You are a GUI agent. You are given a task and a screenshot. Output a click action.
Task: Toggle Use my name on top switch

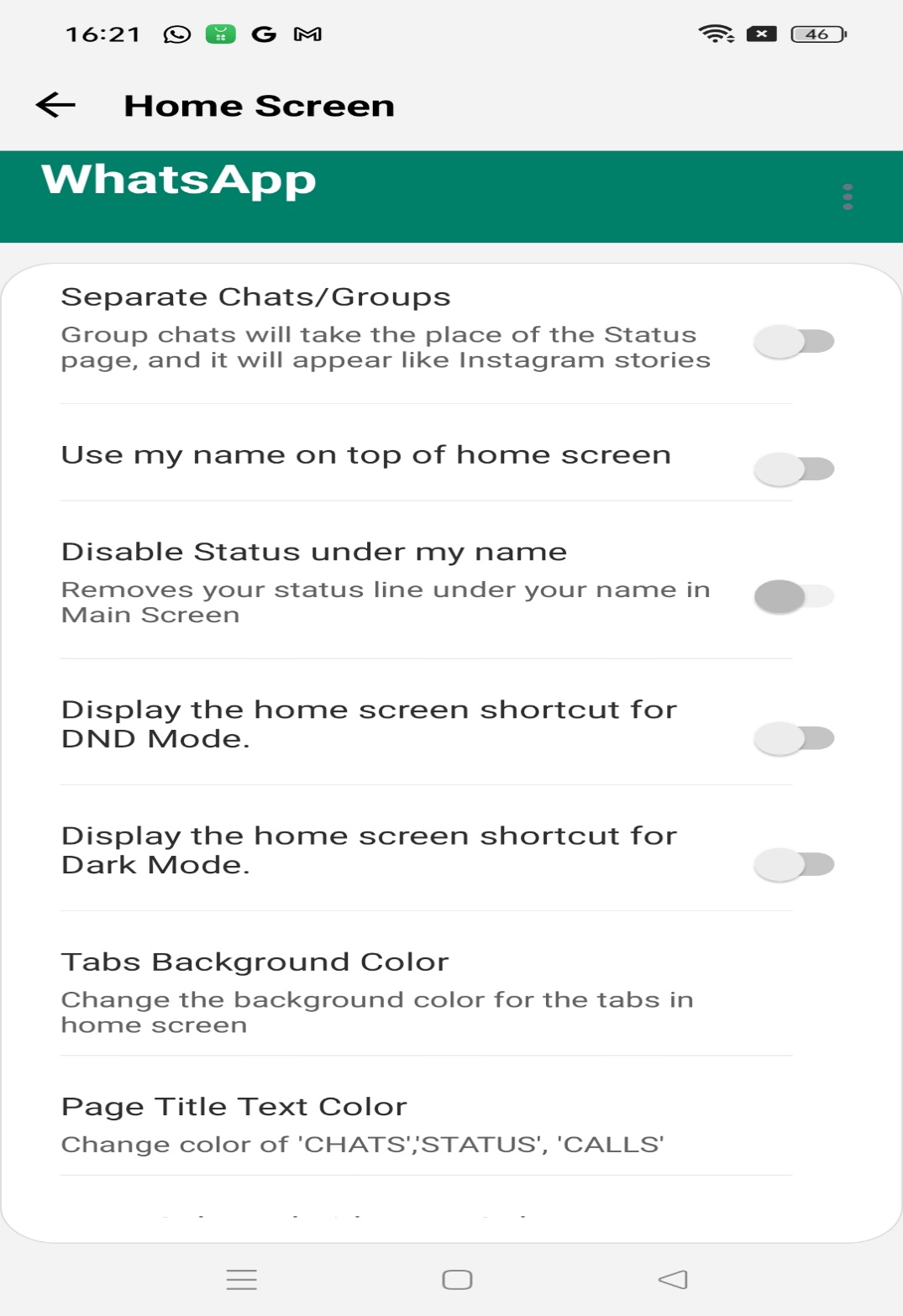[794, 469]
